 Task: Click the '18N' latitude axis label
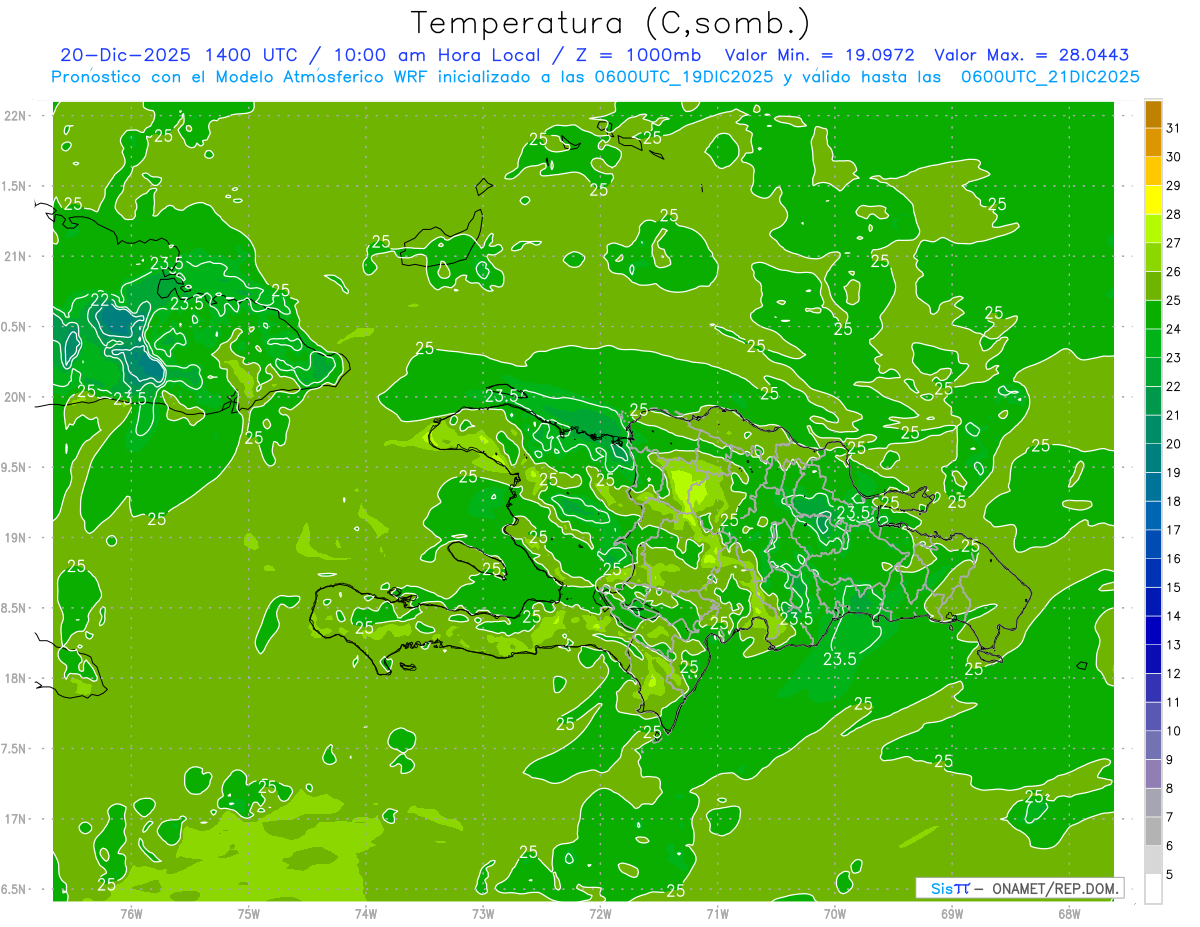coord(15,679)
